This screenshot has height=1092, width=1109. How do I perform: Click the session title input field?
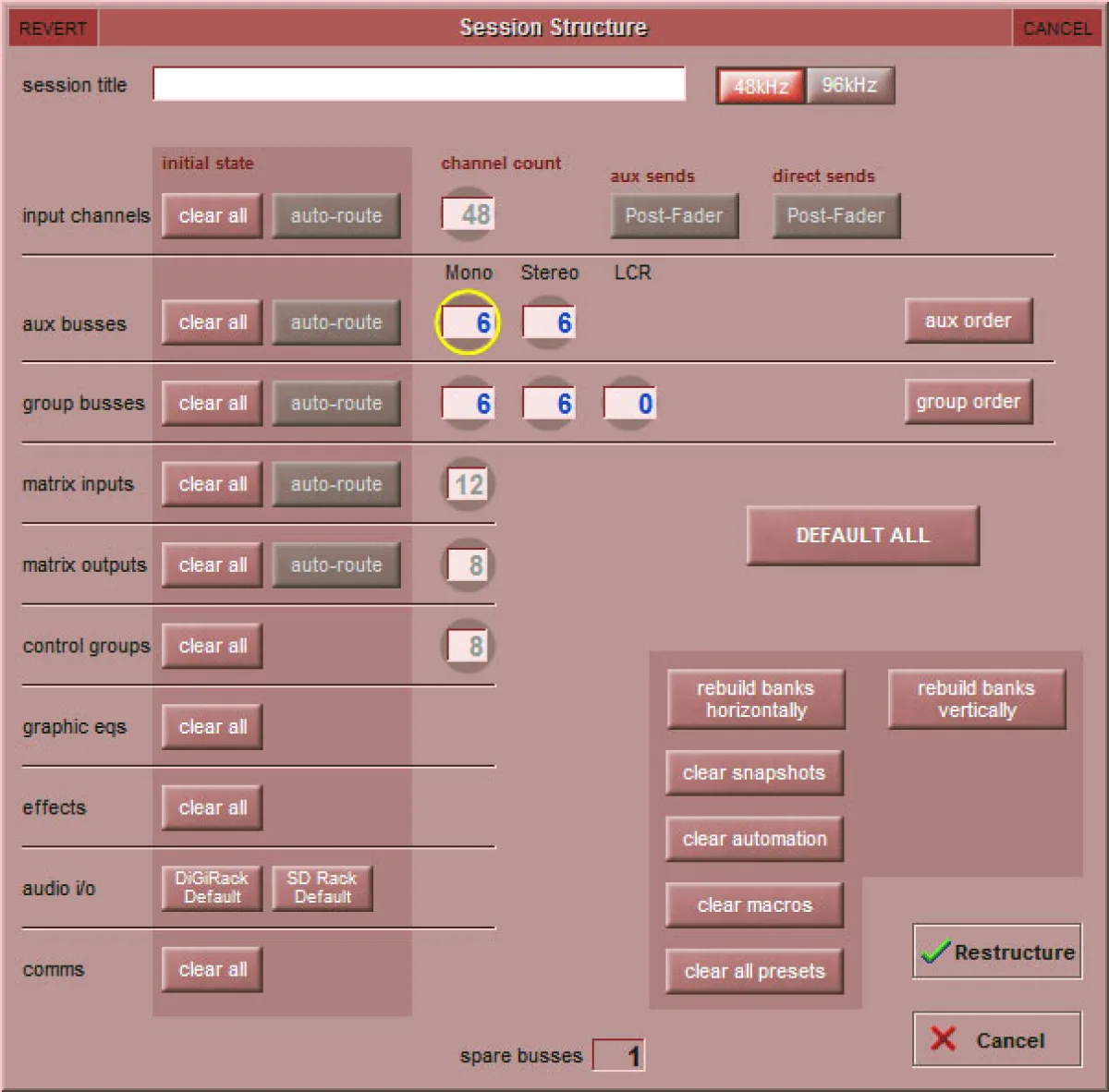(420, 84)
